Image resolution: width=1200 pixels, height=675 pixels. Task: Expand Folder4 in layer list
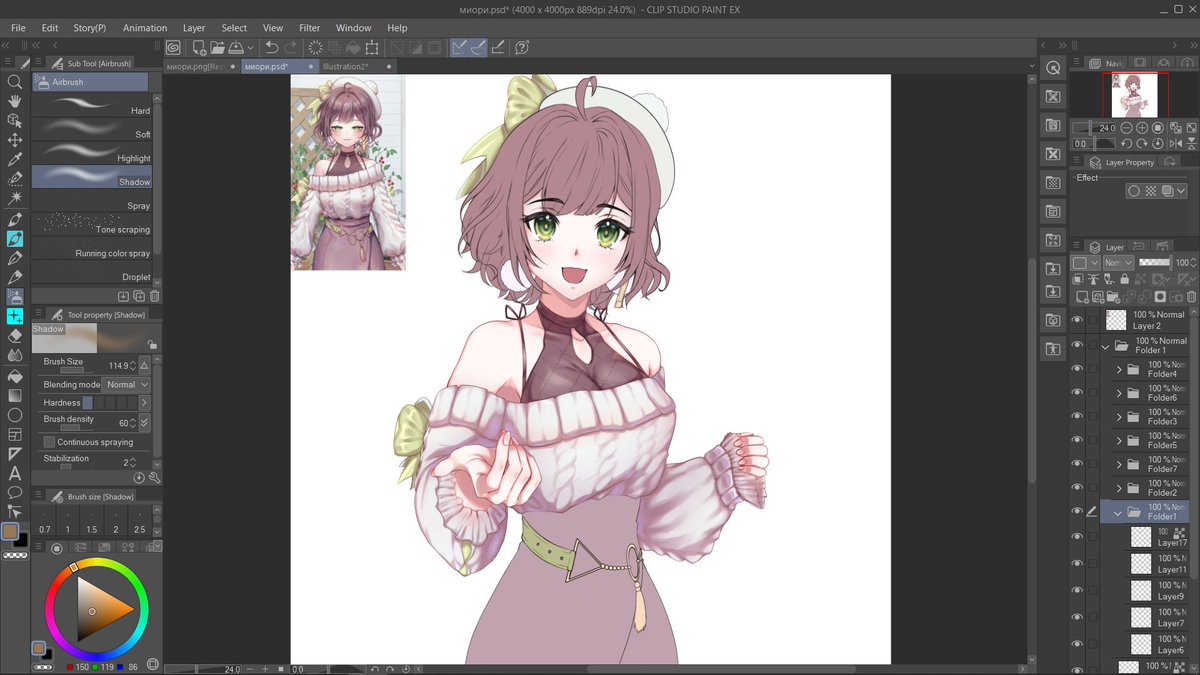pos(1119,369)
